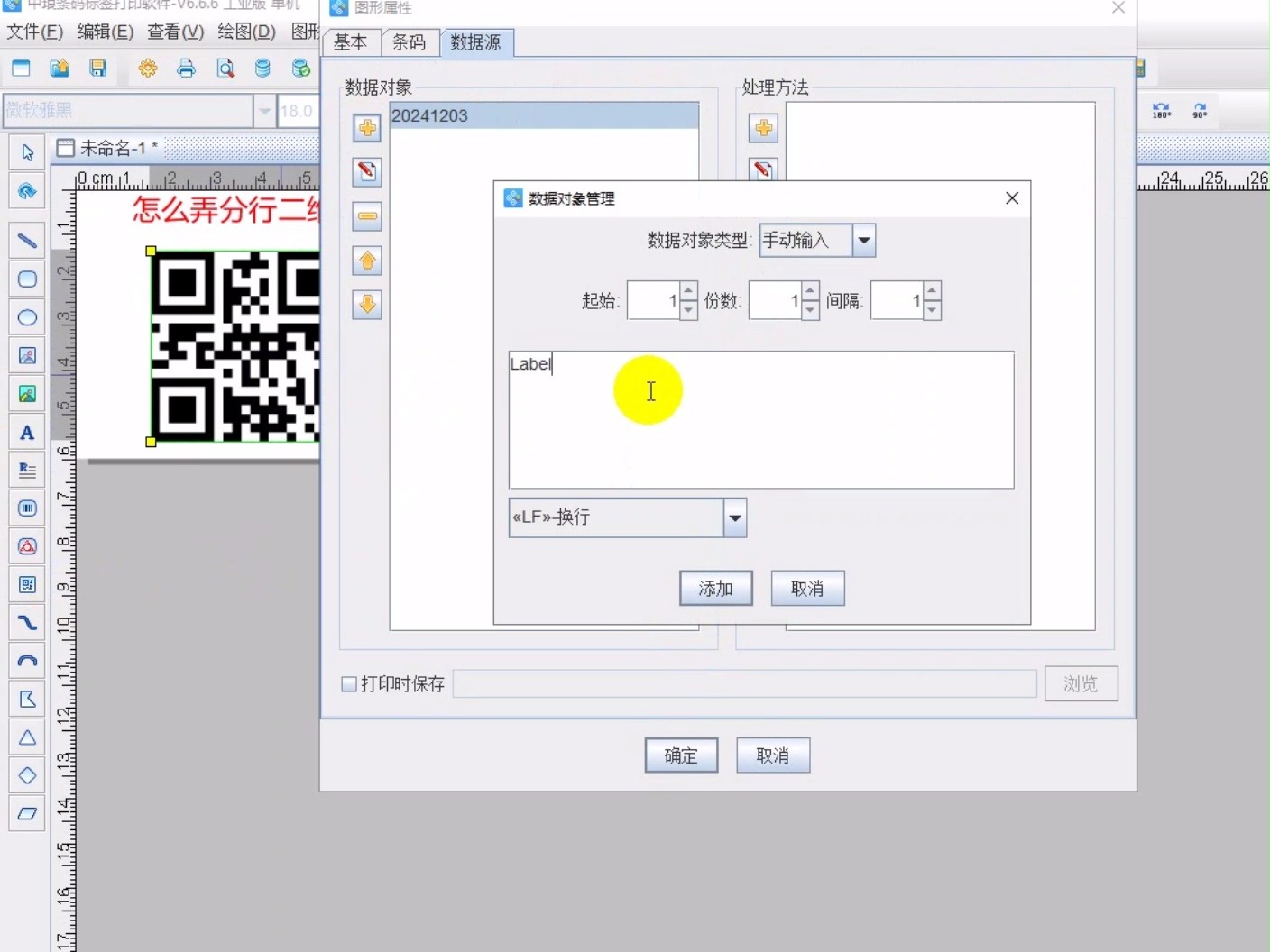
Task: Click 取消 in the 数据对象管理 dialog
Action: (x=808, y=589)
